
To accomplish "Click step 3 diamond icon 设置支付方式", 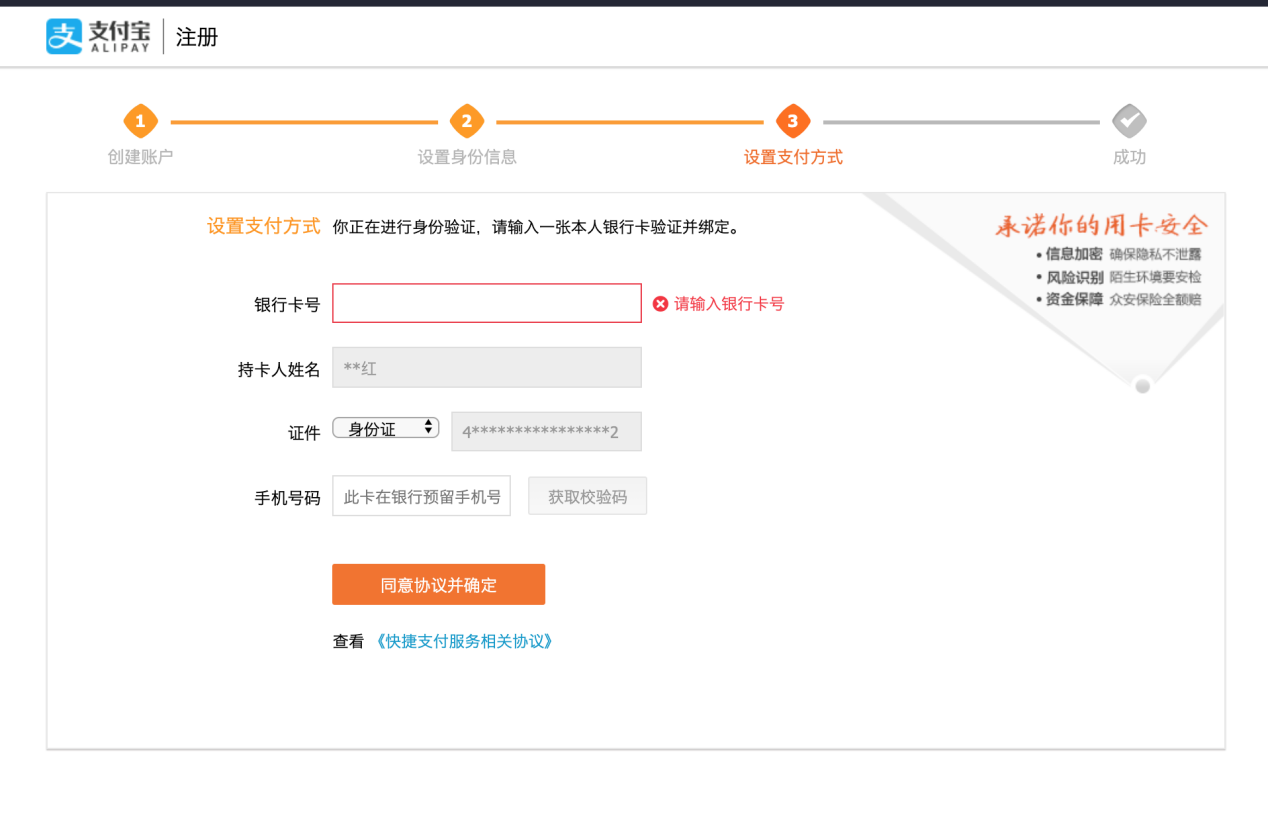I will coord(793,121).
